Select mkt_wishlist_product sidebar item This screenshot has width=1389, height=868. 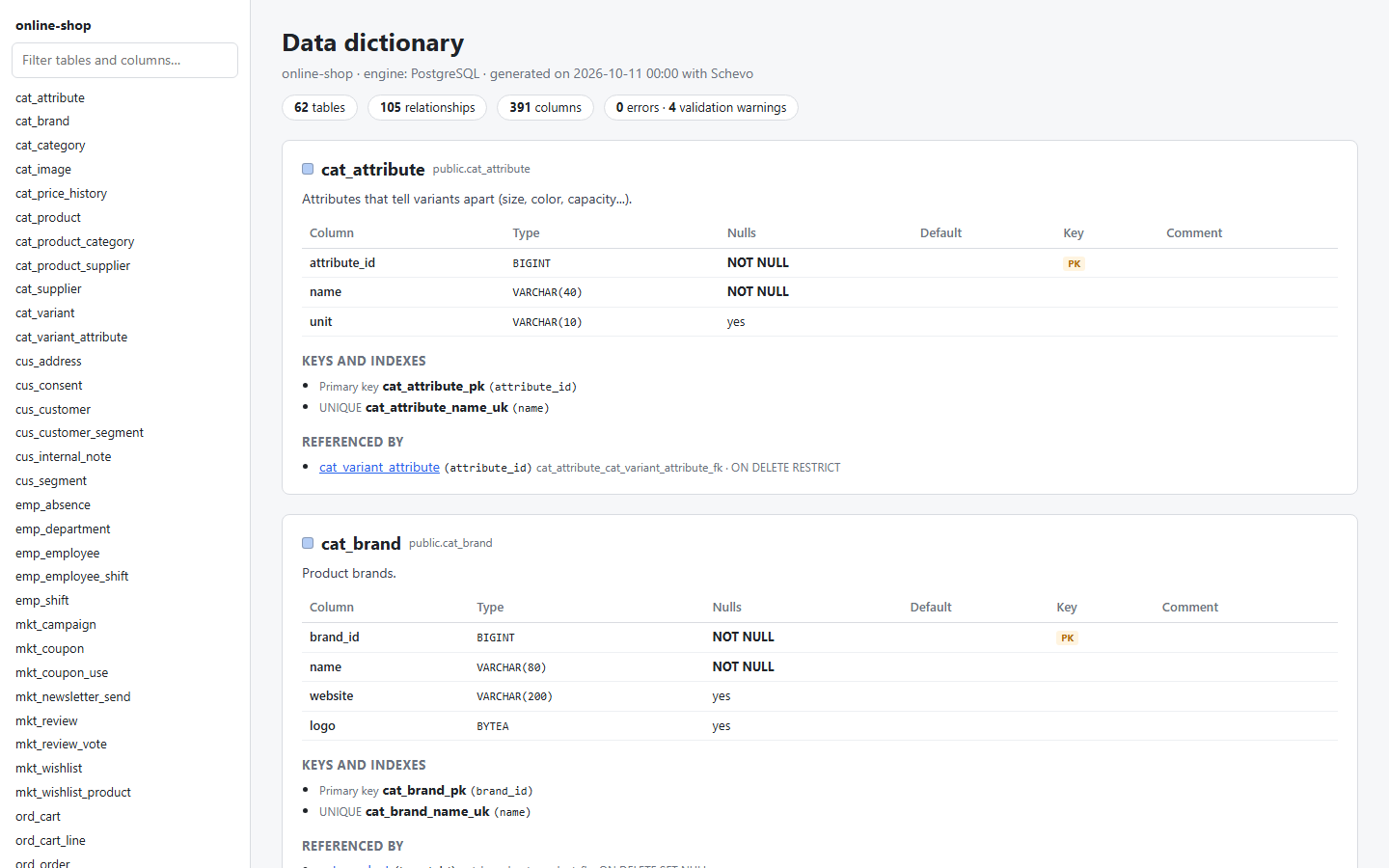click(73, 793)
